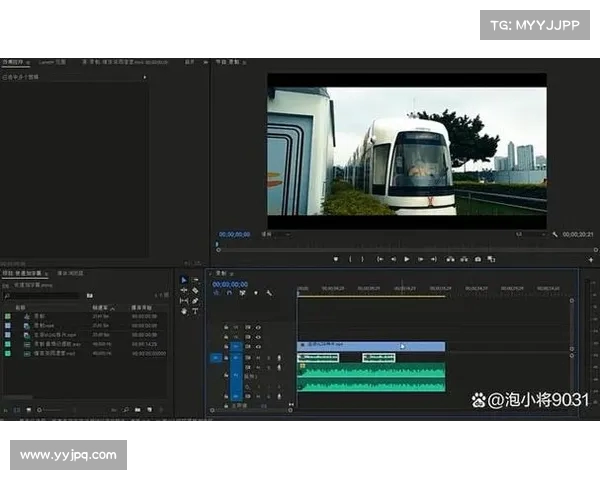
Task: Click the Export Frame camera icon
Action: [x=478, y=259]
